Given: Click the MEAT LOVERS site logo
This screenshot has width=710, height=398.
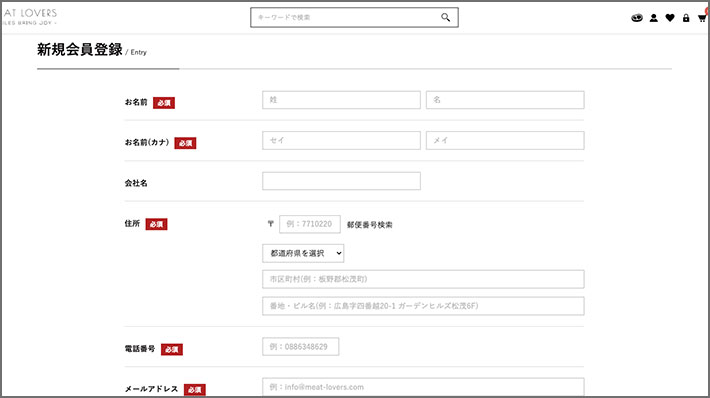Looking at the screenshot, I should click(x=30, y=16).
